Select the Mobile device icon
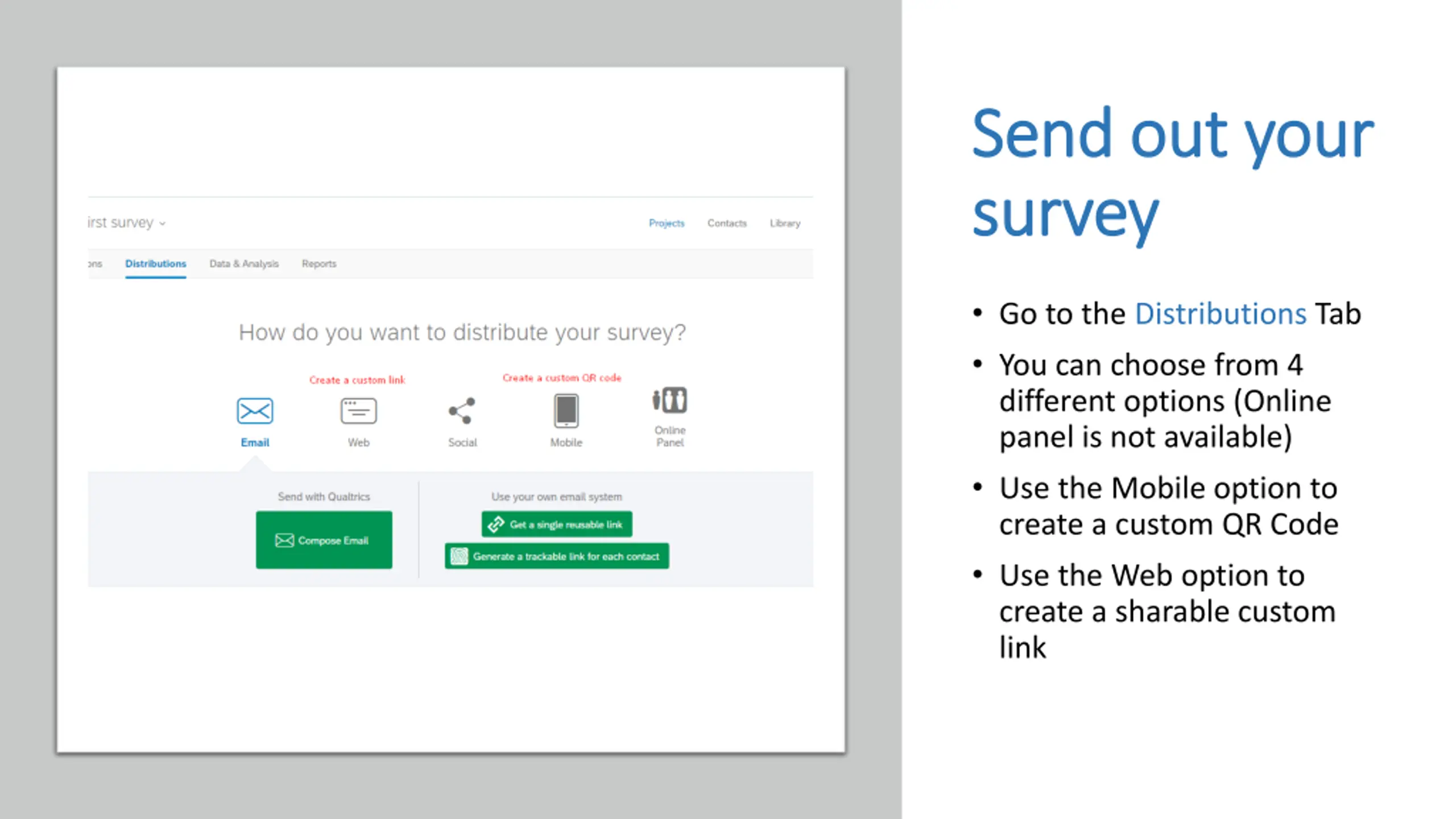The image size is (1456, 819). [566, 410]
